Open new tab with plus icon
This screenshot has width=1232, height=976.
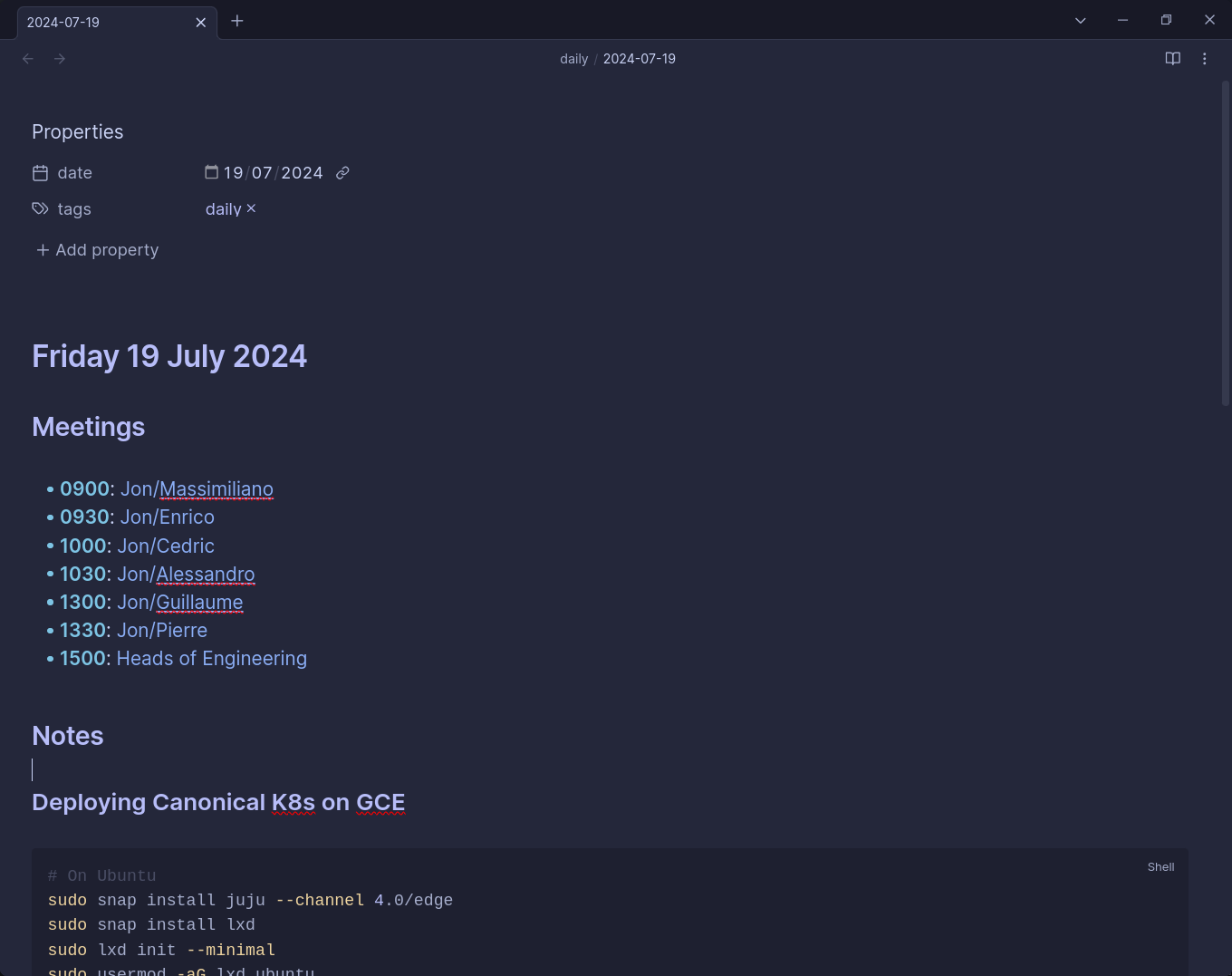point(237,21)
